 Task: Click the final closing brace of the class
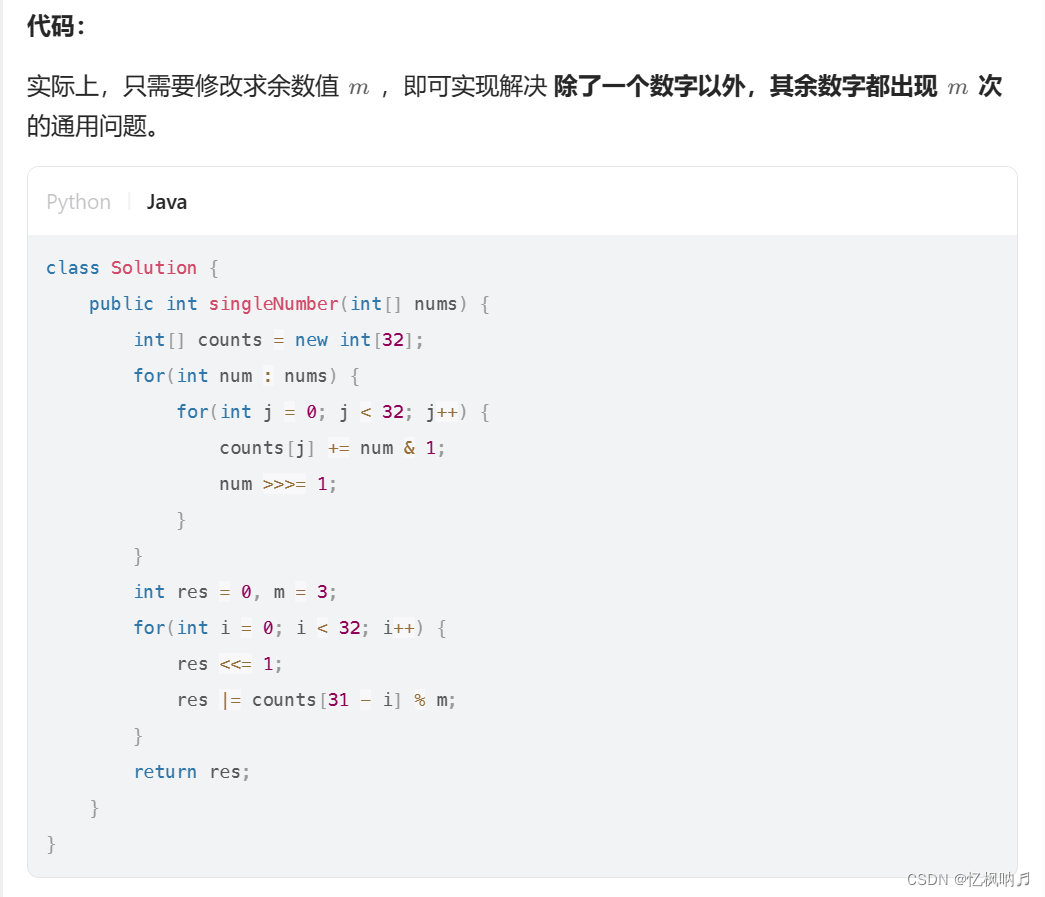49,843
